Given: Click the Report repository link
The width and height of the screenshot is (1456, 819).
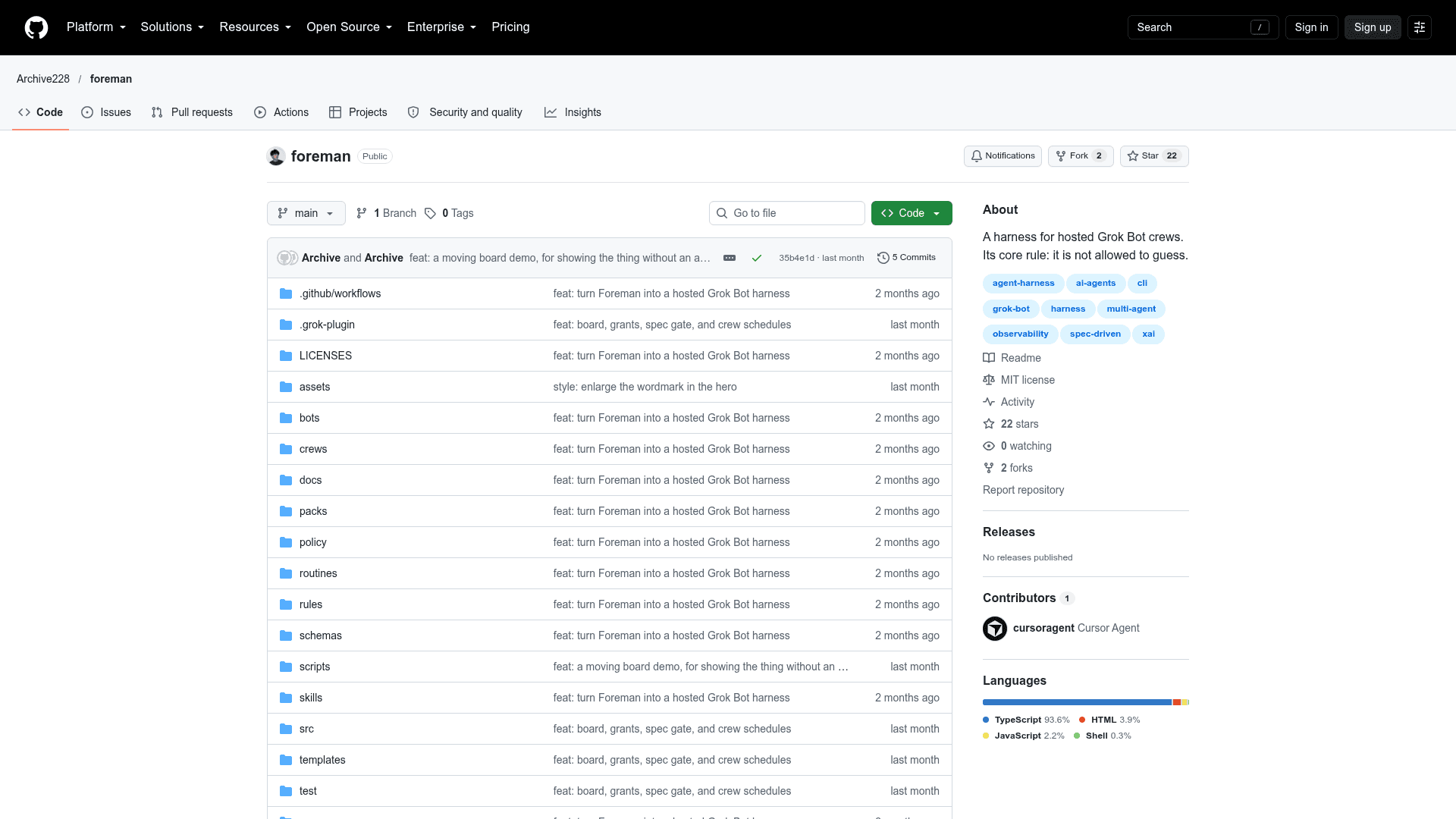Looking at the screenshot, I should 1023,490.
